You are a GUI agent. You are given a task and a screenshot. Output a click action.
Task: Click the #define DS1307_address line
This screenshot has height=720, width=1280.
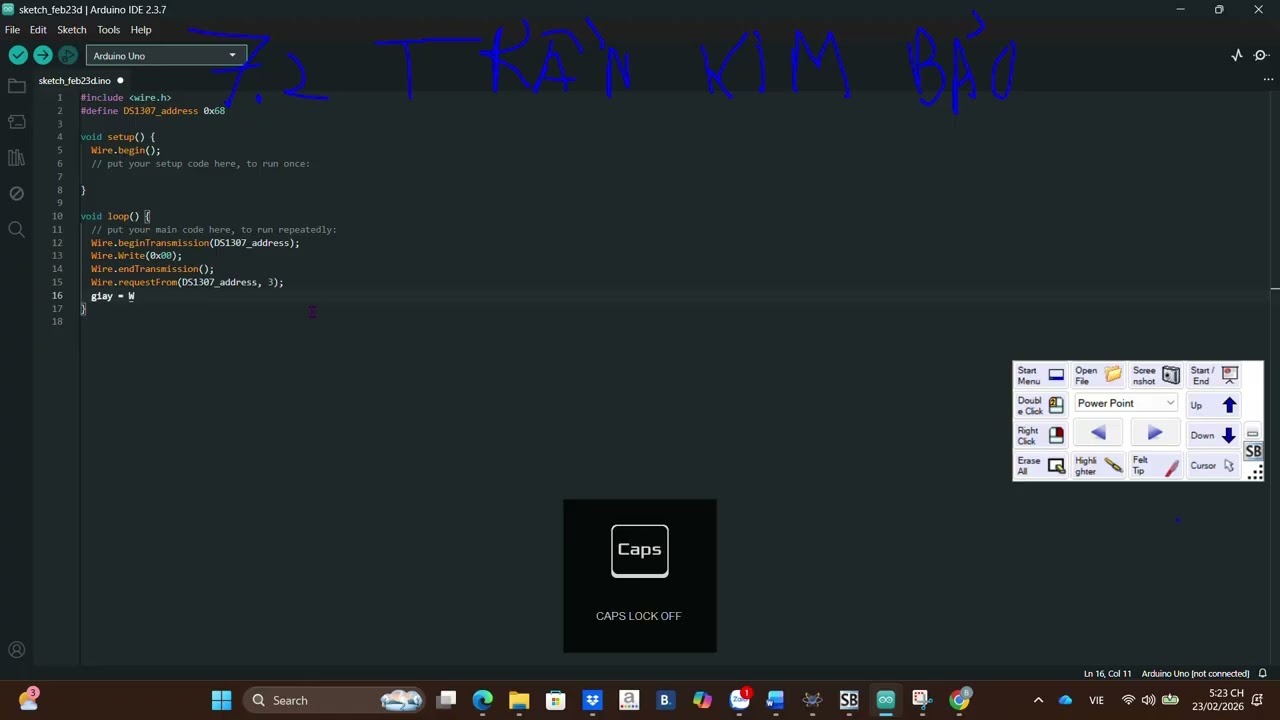click(x=153, y=111)
